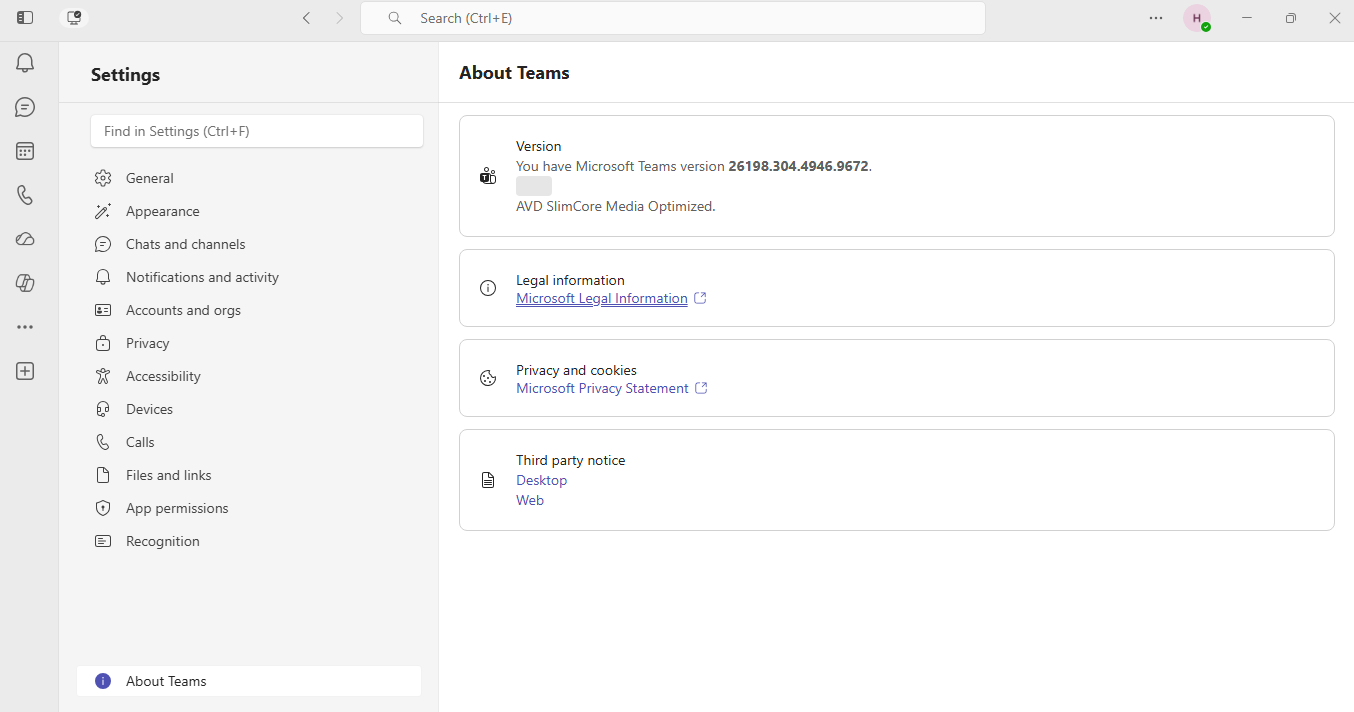
Task: Click the 'Legal information' label
Action: click(570, 280)
